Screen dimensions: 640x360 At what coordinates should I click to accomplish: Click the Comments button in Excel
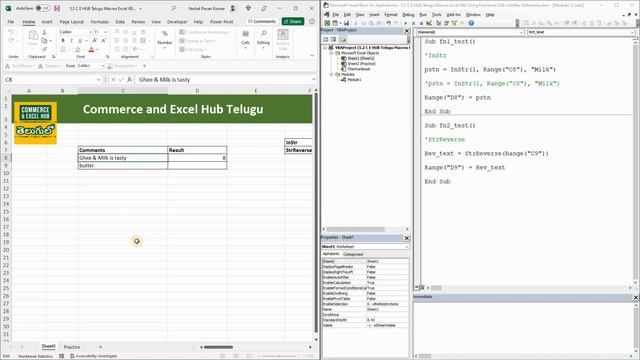[262, 21]
